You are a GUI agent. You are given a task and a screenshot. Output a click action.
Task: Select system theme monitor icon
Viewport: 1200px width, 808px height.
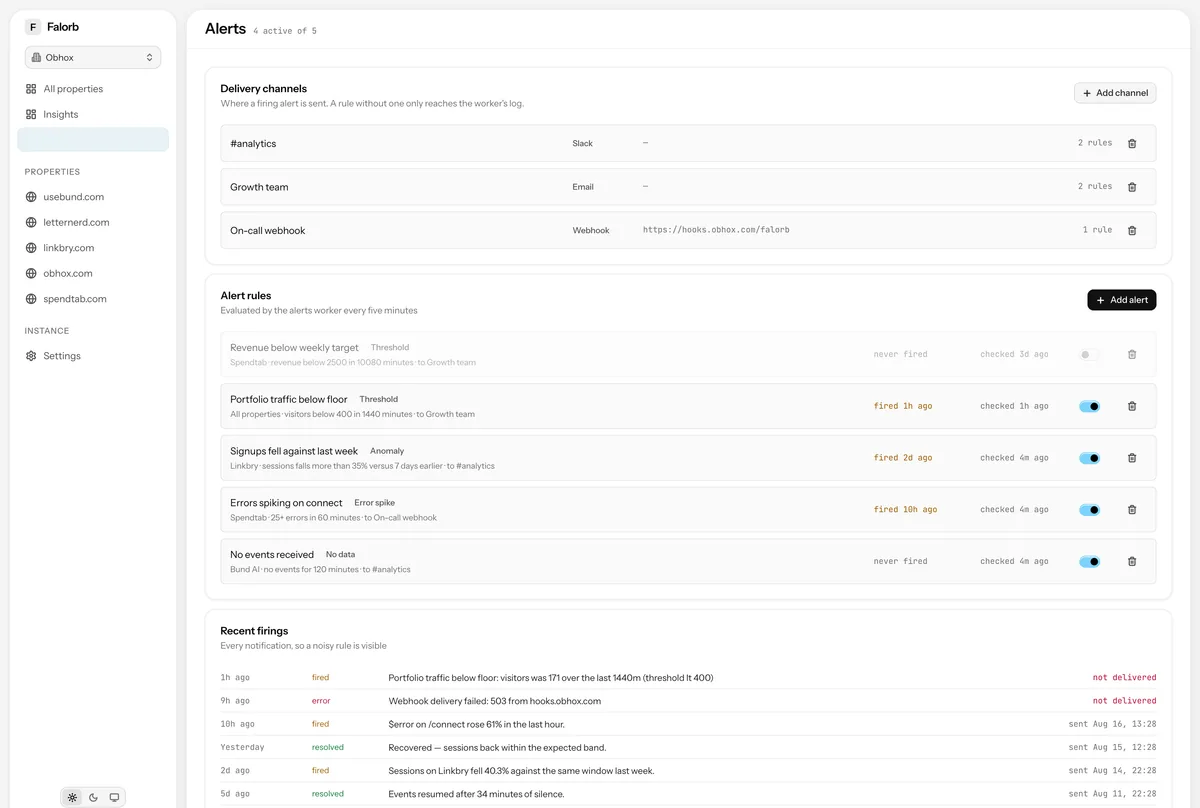pos(114,797)
